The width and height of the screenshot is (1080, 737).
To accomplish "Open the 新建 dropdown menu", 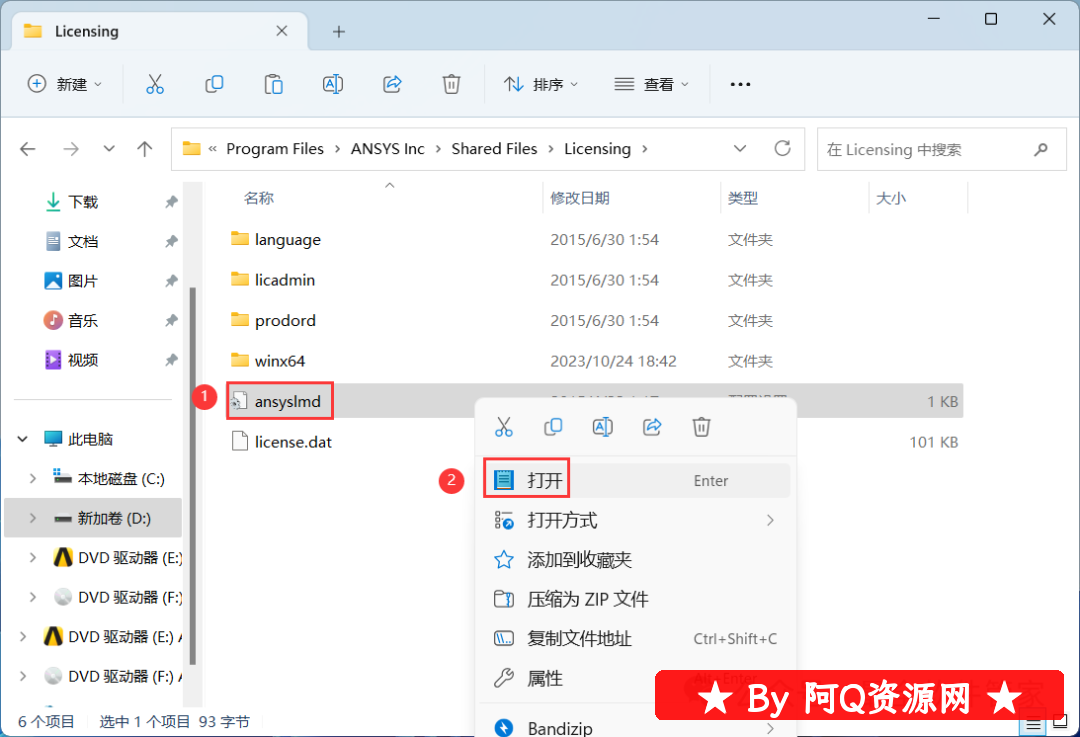I will pos(65,84).
